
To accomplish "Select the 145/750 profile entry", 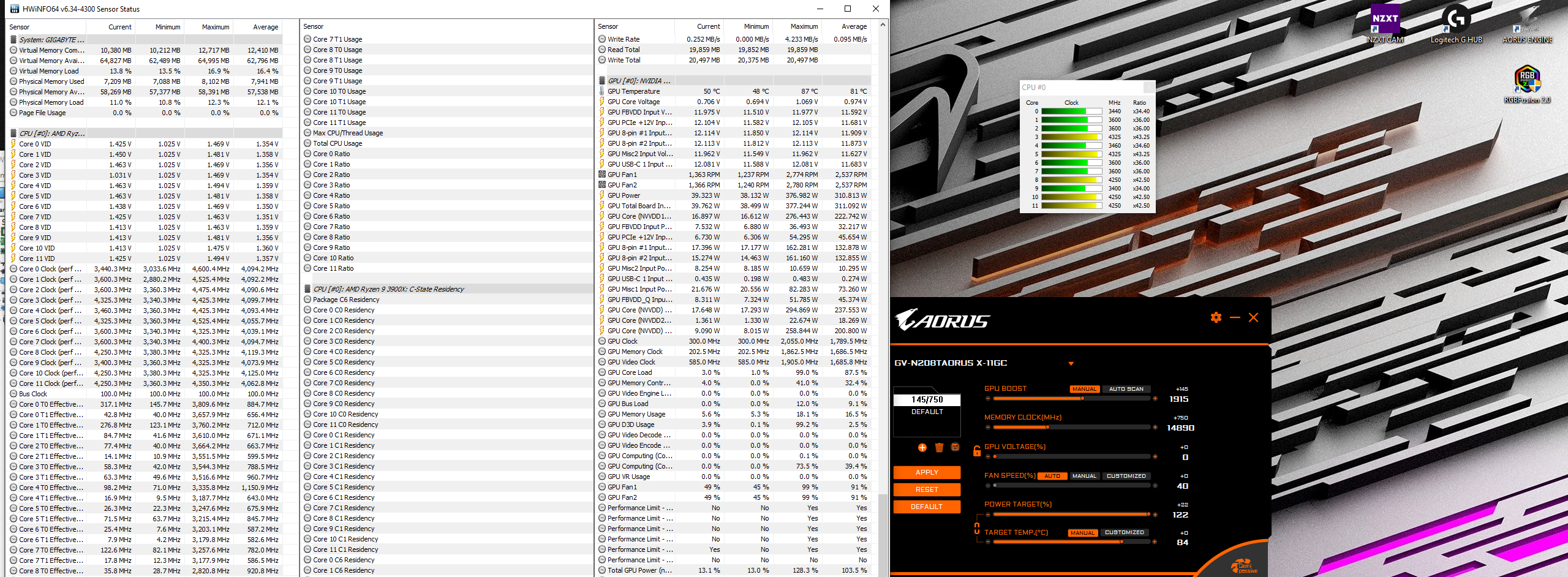I will point(927,399).
